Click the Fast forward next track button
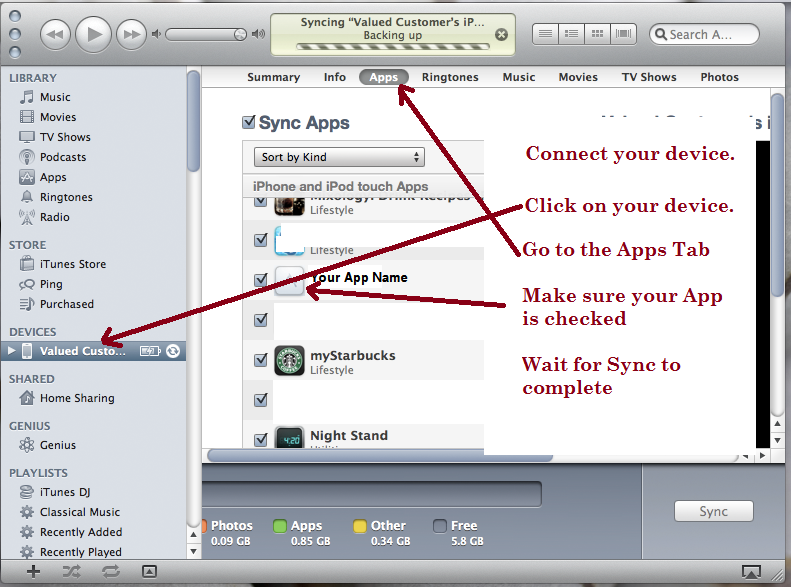The image size is (791, 587). tap(131, 34)
